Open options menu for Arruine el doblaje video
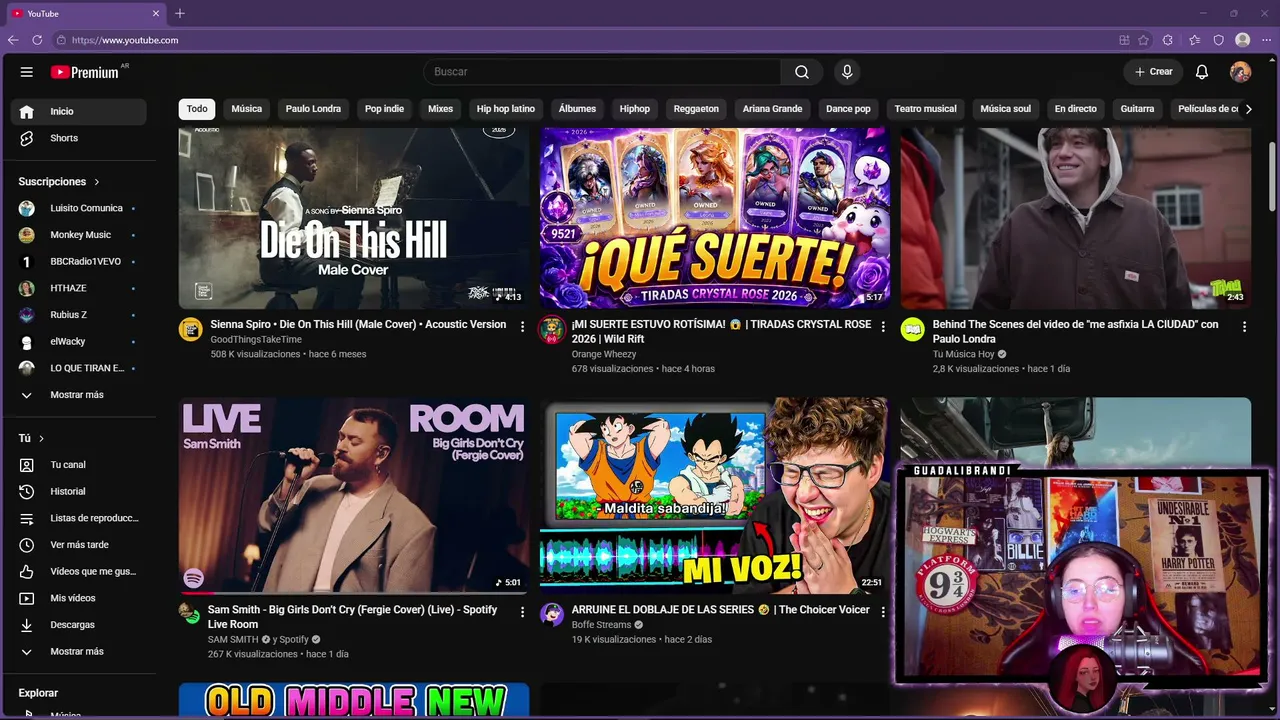 point(883,611)
